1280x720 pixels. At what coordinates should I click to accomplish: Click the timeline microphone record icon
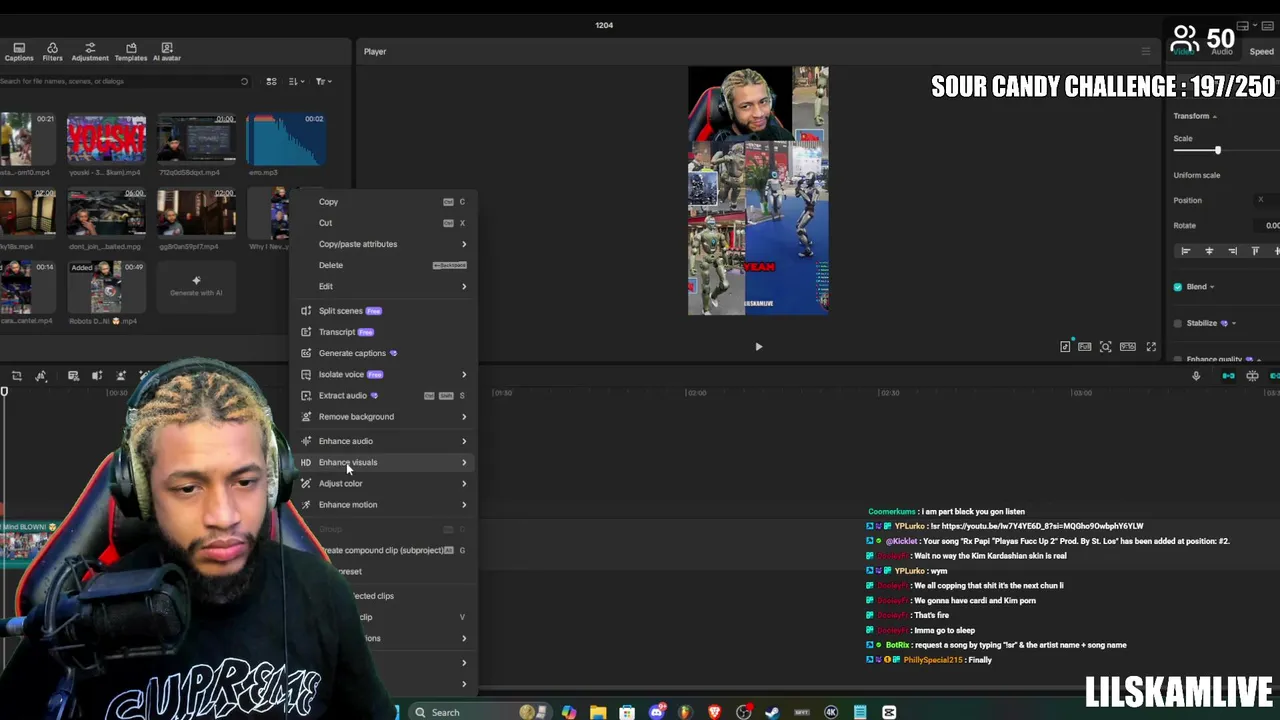click(x=1196, y=376)
